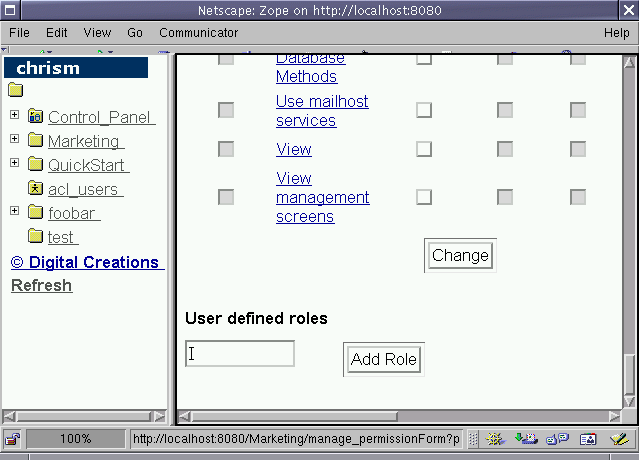Launch Composer with the pencil icon
This screenshot has height=460, width=639.
619,439
